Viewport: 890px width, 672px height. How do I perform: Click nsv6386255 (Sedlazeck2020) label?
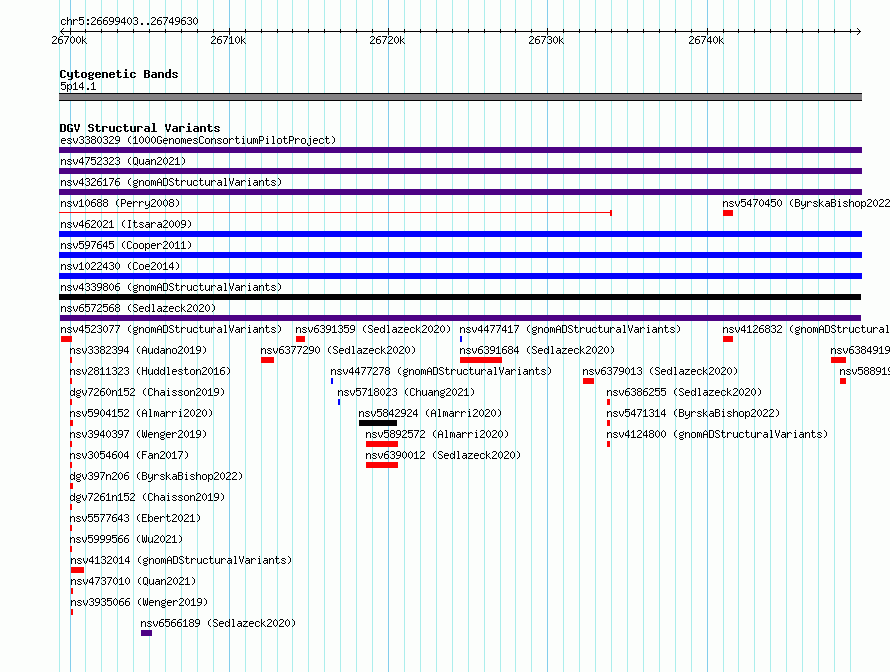(x=684, y=392)
